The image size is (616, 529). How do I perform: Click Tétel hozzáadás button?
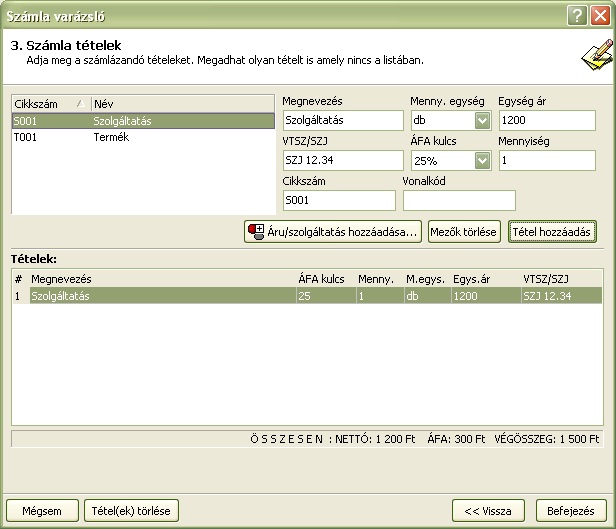click(552, 232)
